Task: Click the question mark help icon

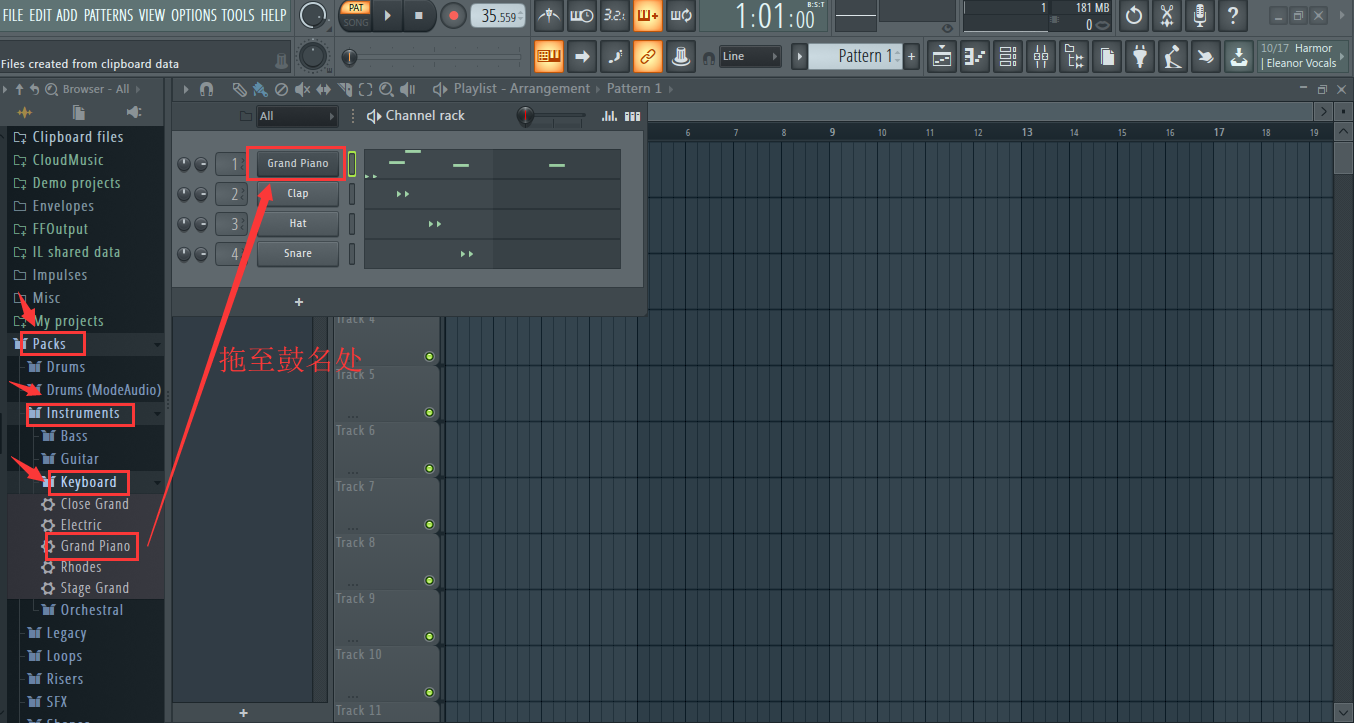Action: tap(1233, 15)
